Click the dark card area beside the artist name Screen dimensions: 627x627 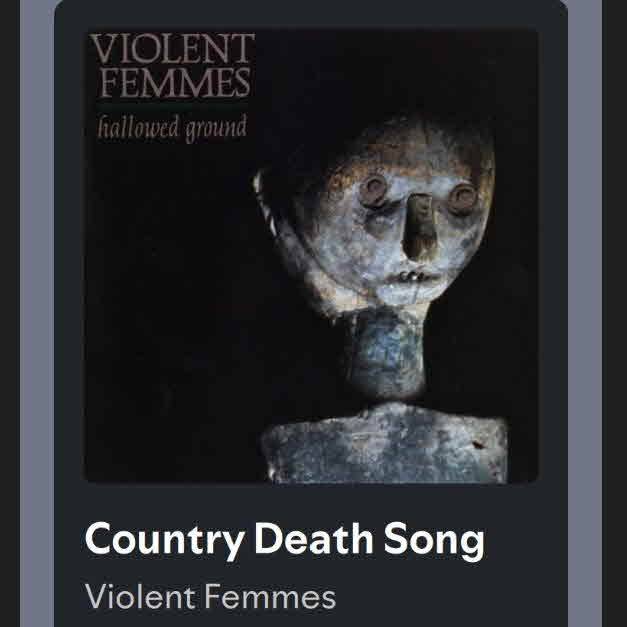pyautogui.click(x=450, y=597)
